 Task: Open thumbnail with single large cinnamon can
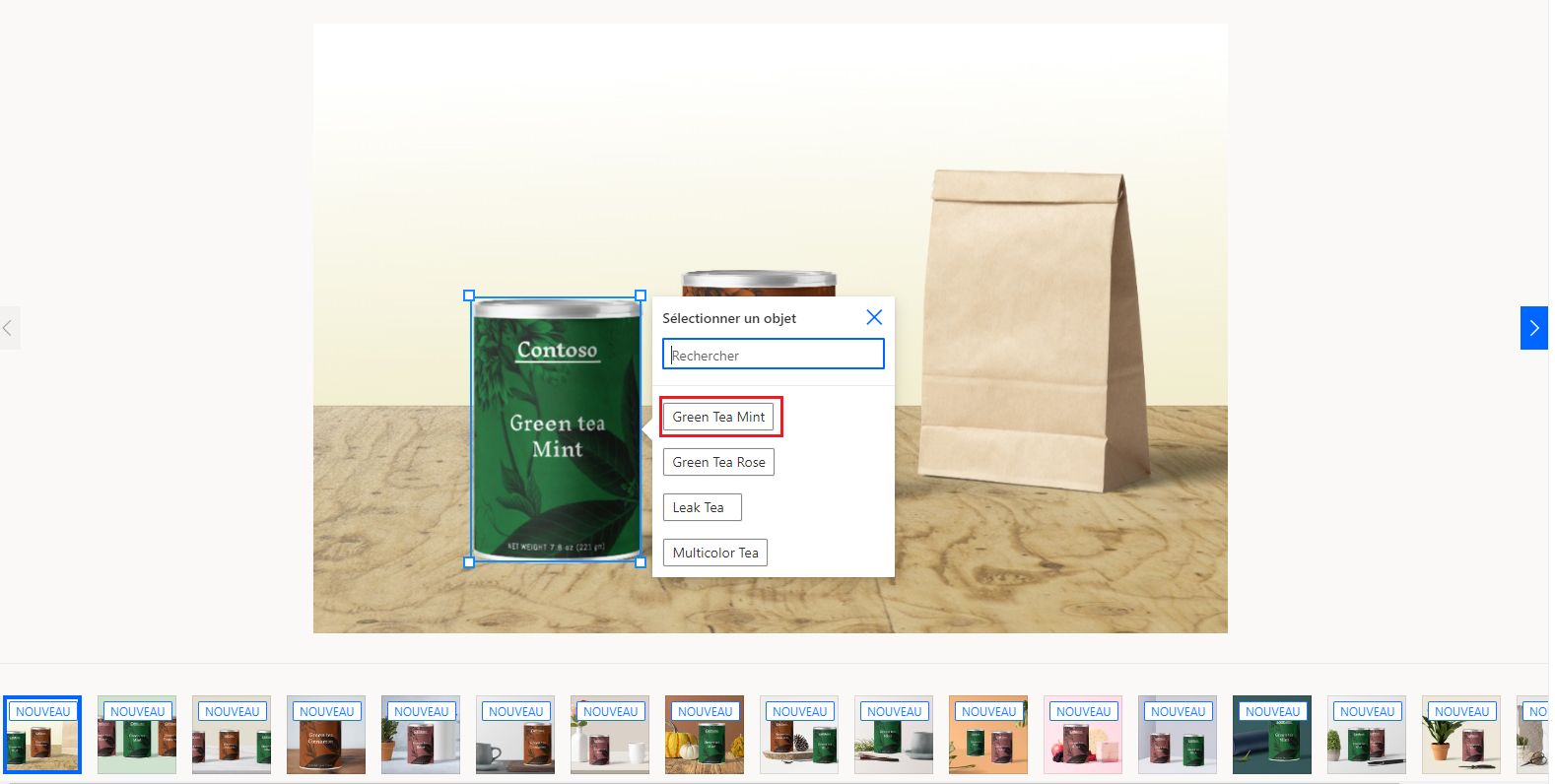[x=326, y=735]
